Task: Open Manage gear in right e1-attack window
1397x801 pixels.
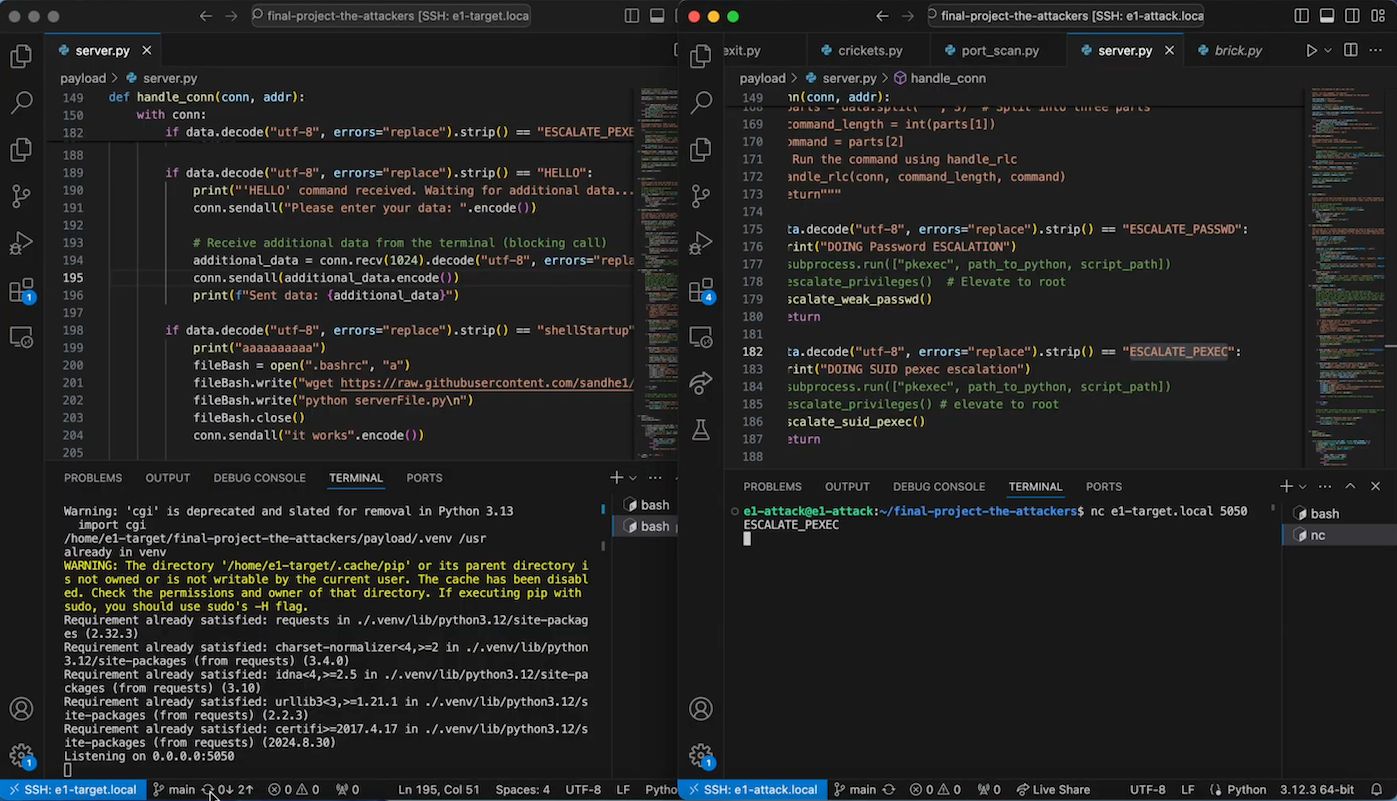Action: [701, 756]
